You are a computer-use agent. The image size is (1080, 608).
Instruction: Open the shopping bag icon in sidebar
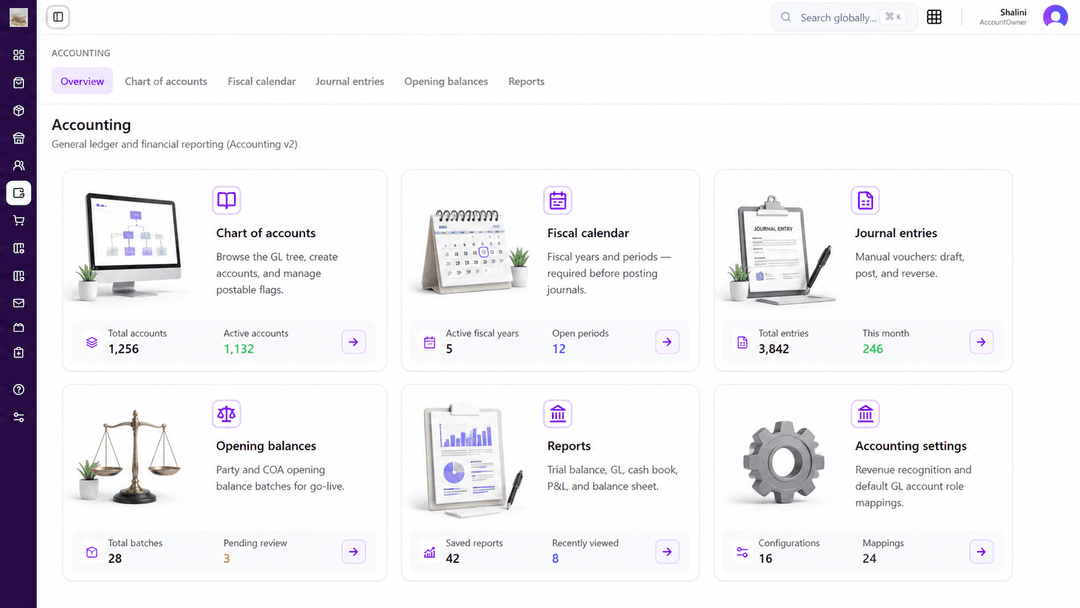click(19, 83)
